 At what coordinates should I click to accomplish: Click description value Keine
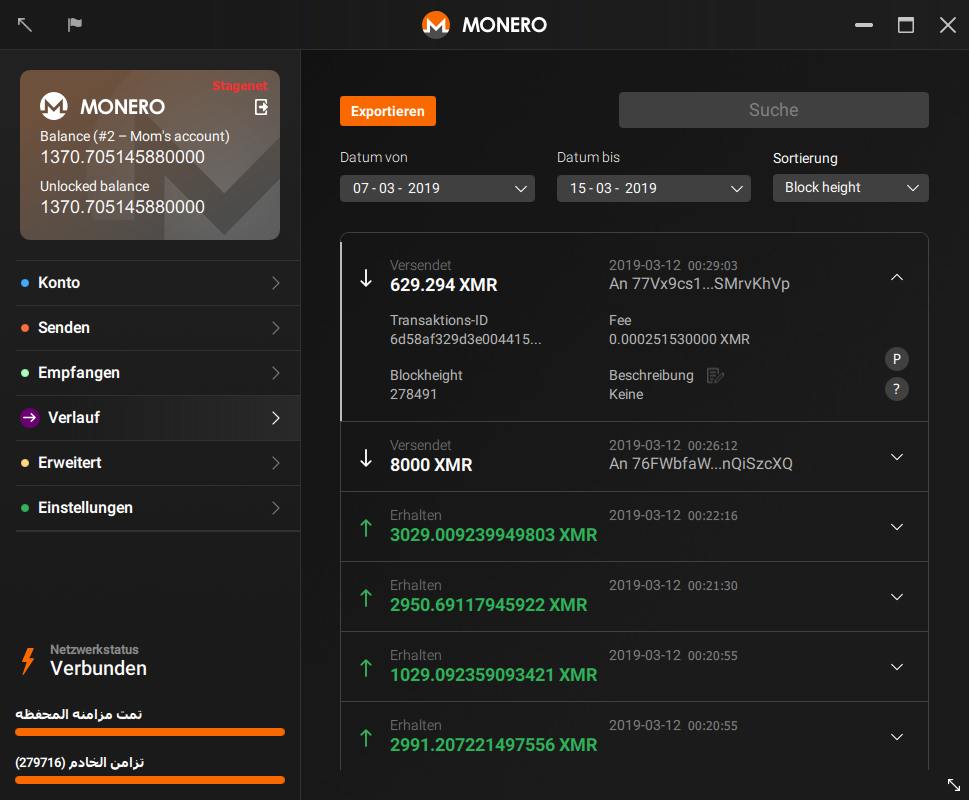pyautogui.click(x=626, y=394)
